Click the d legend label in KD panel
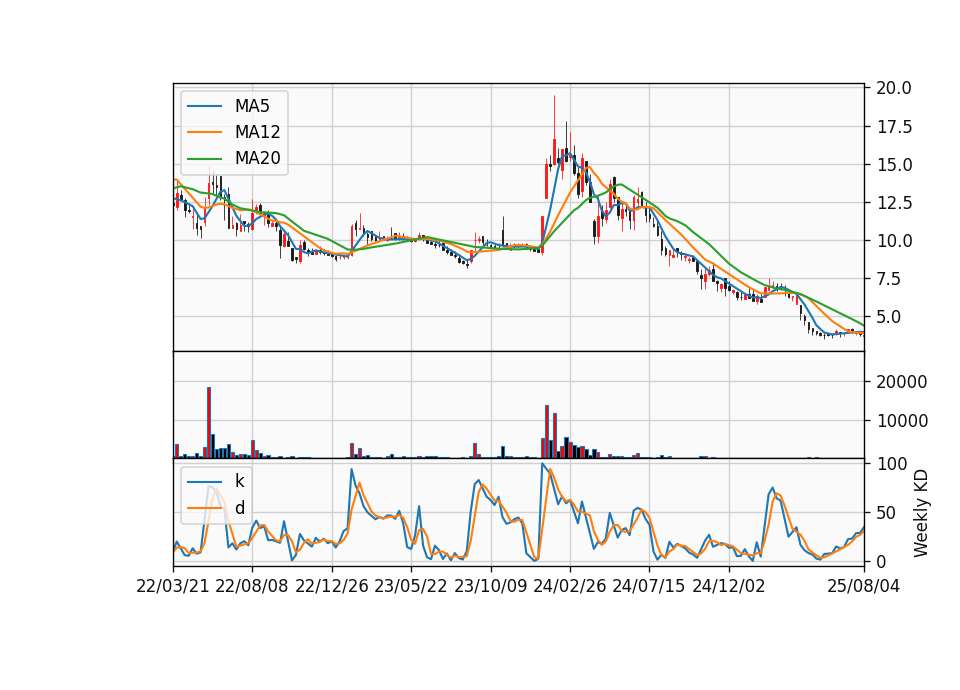 click(240, 508)
